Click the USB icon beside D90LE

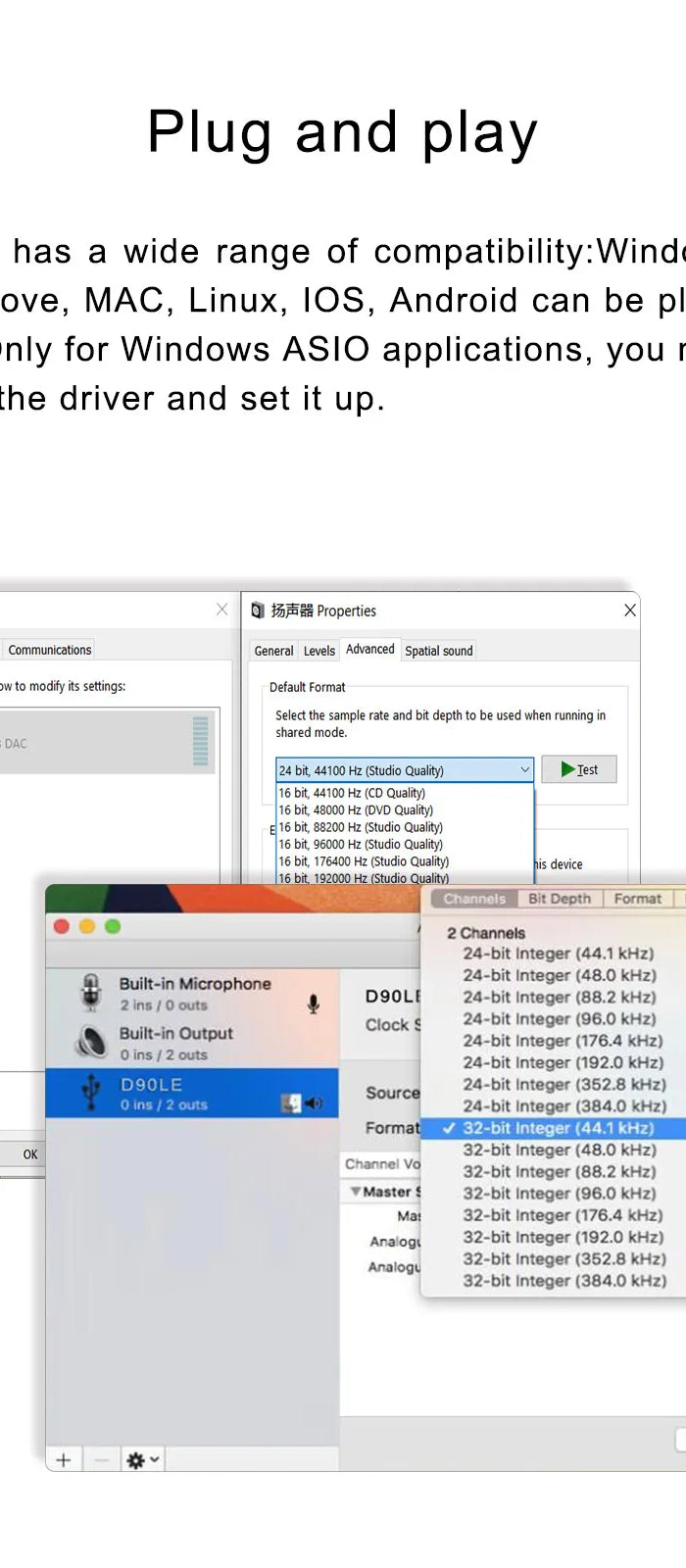(91, 1093)
